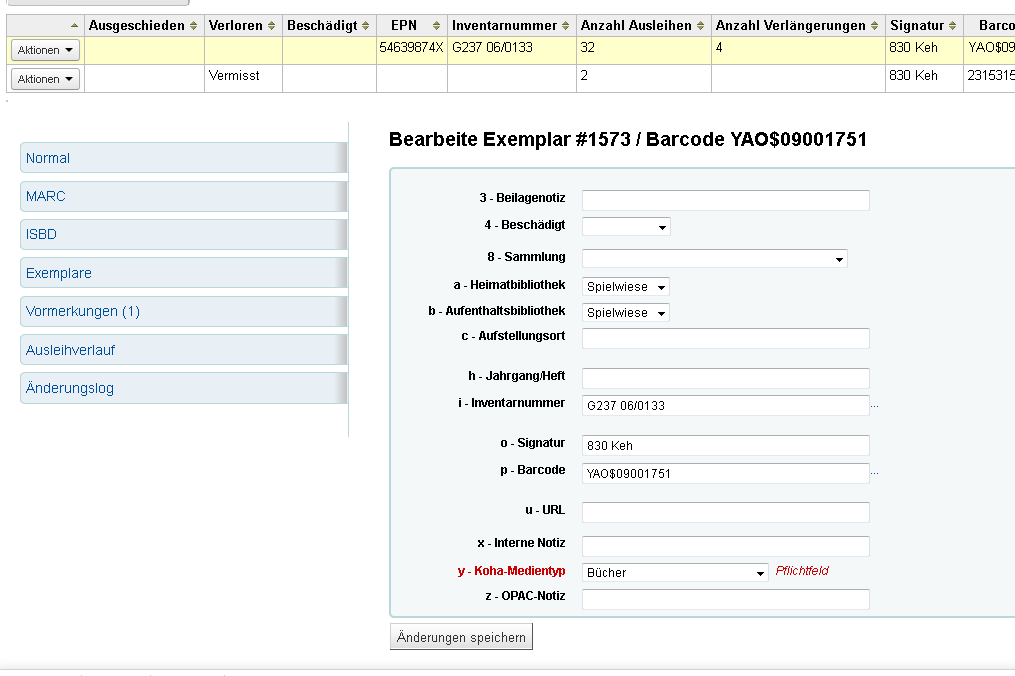Sort by Beschädigt column using arrow icon

(x=365, y=26)
